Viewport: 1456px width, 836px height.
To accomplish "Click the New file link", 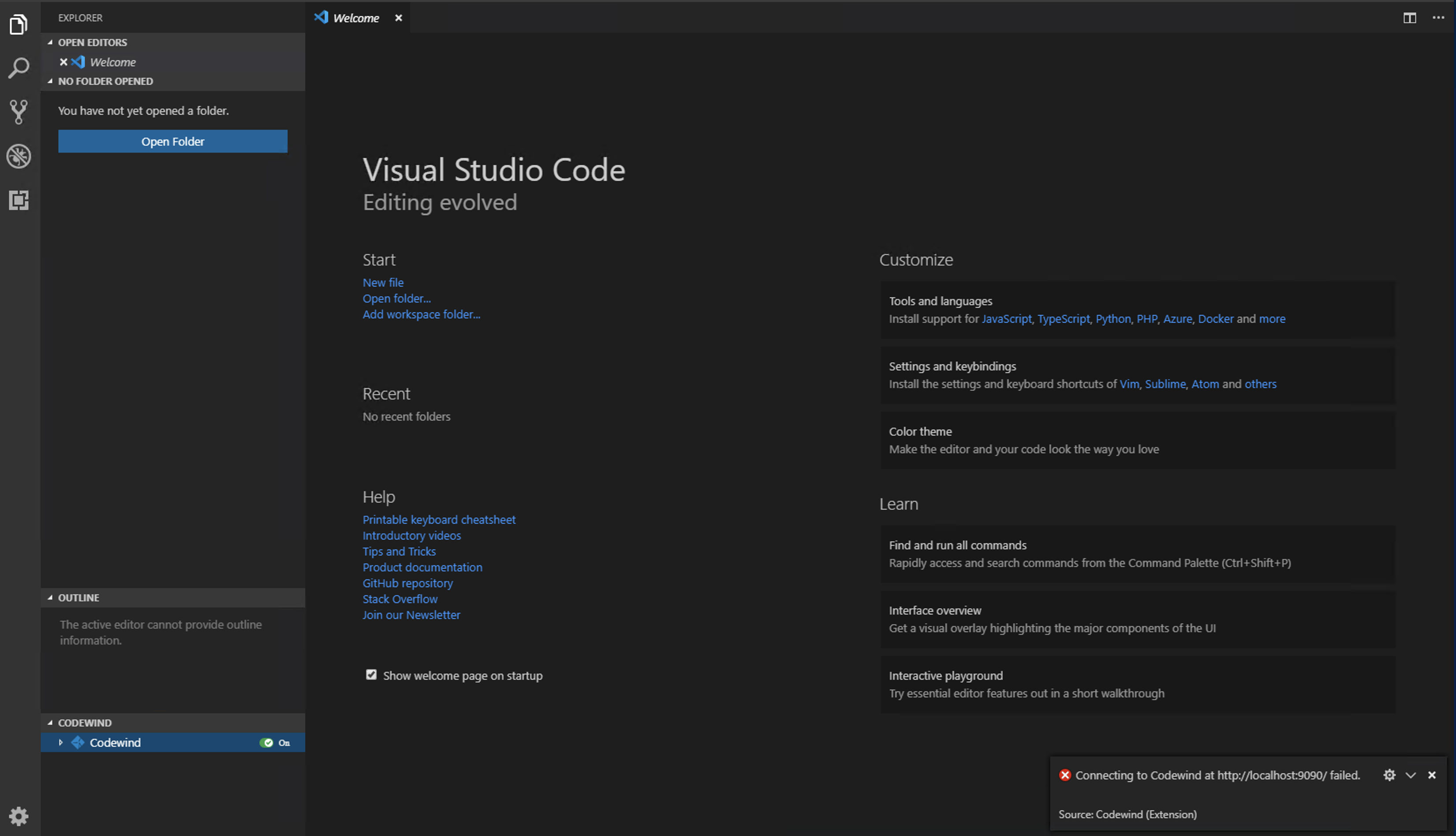I will [x=383, y=283].
